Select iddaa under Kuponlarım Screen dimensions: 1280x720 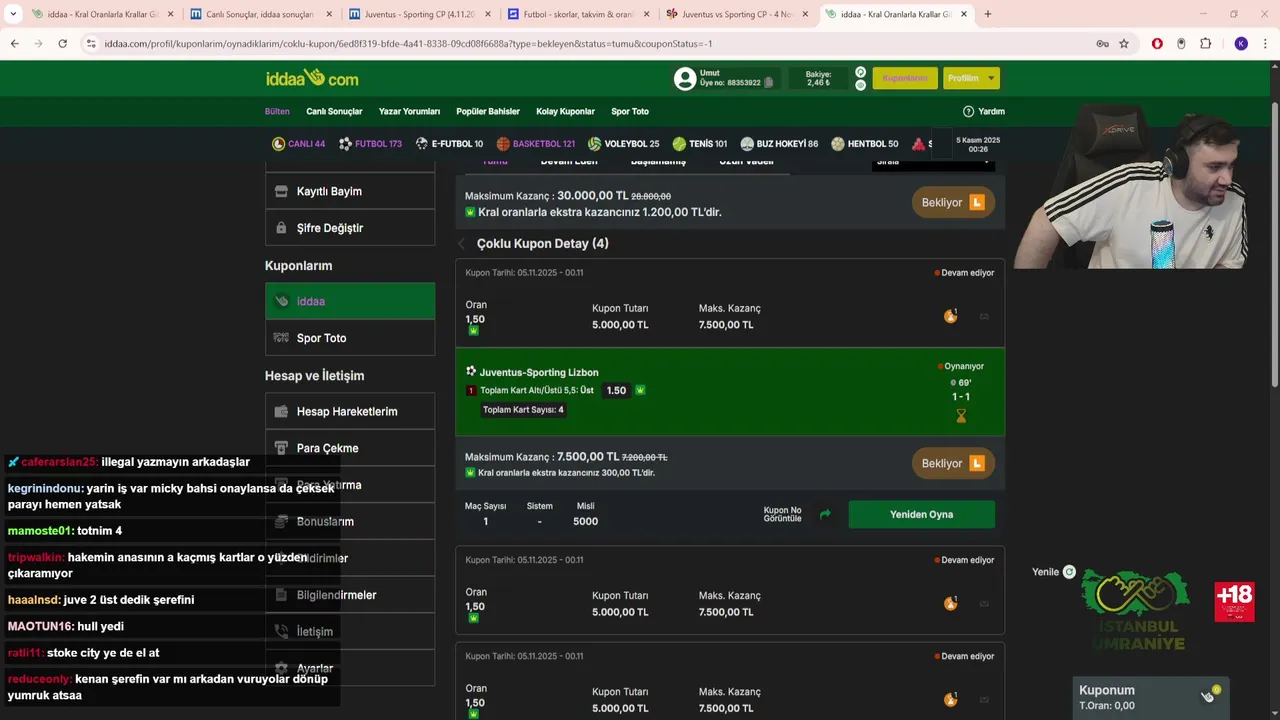pyautogui.click(x=350, y=301)
